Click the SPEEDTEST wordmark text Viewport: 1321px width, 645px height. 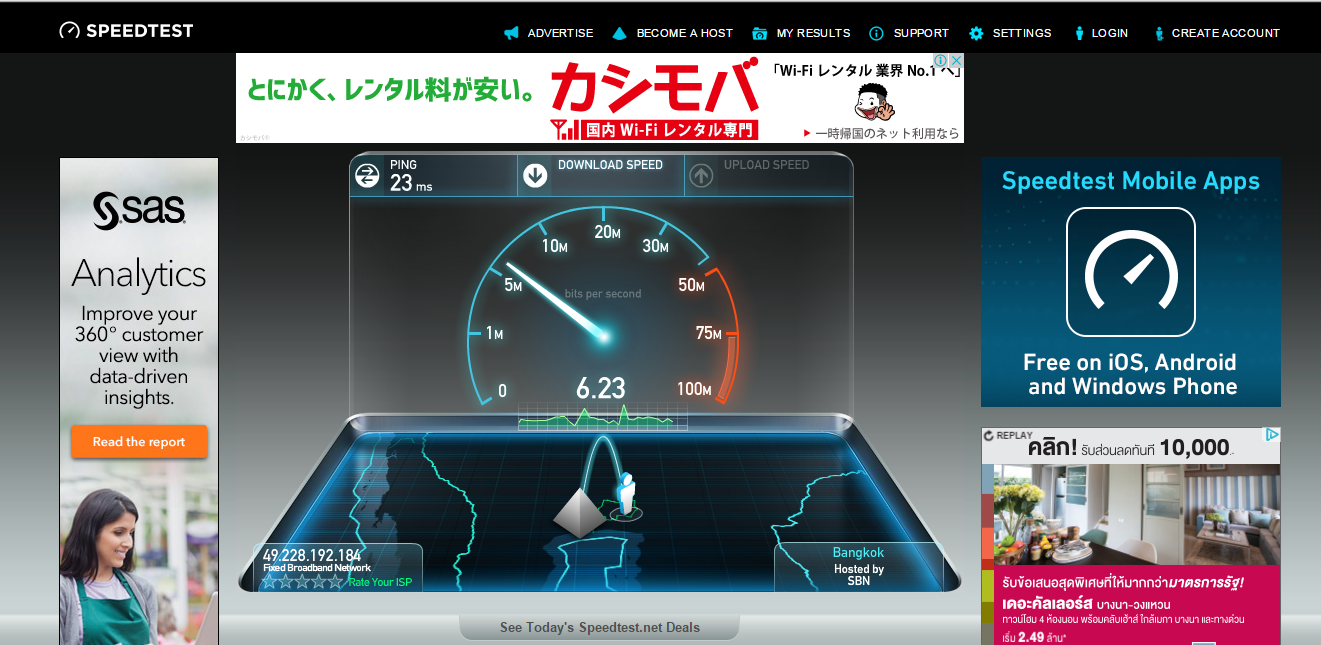pos(139,31)
